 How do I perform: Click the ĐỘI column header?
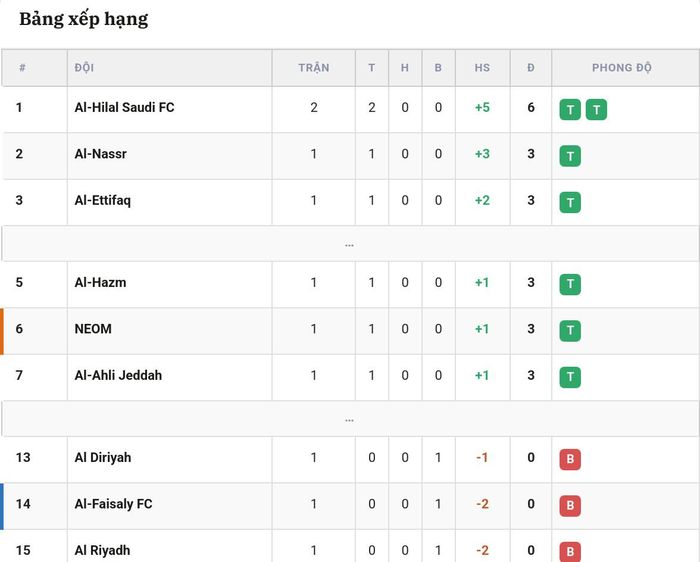tap(84, 68)
